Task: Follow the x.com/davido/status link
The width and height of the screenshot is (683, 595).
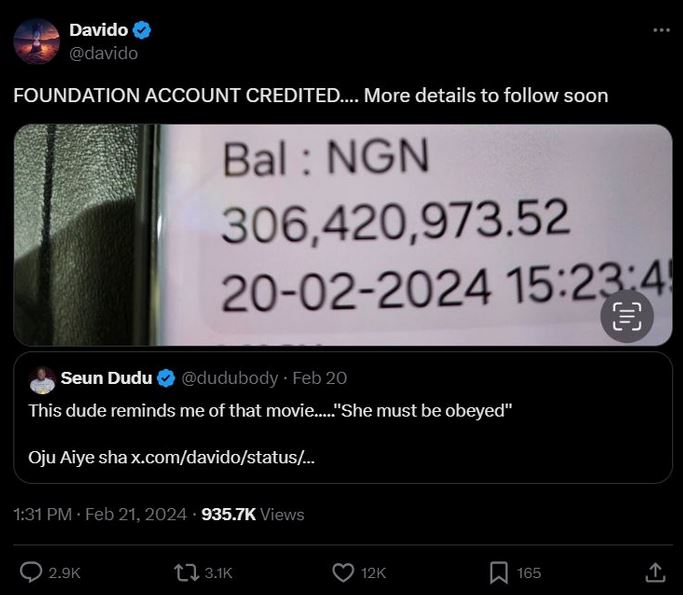Action: pyautogui.click(x=223, y=457)
